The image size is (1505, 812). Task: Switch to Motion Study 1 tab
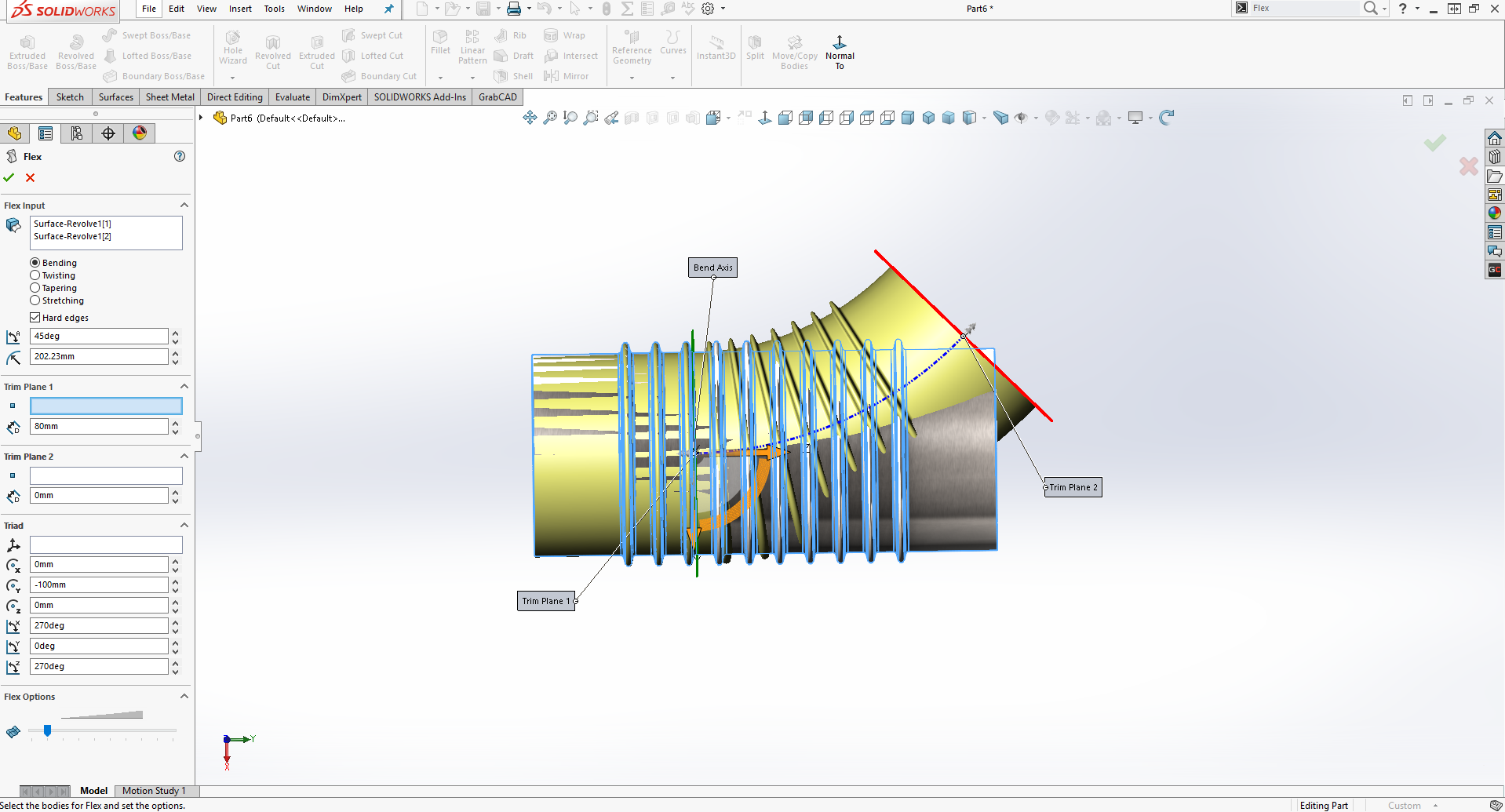[x=154, y=791]
